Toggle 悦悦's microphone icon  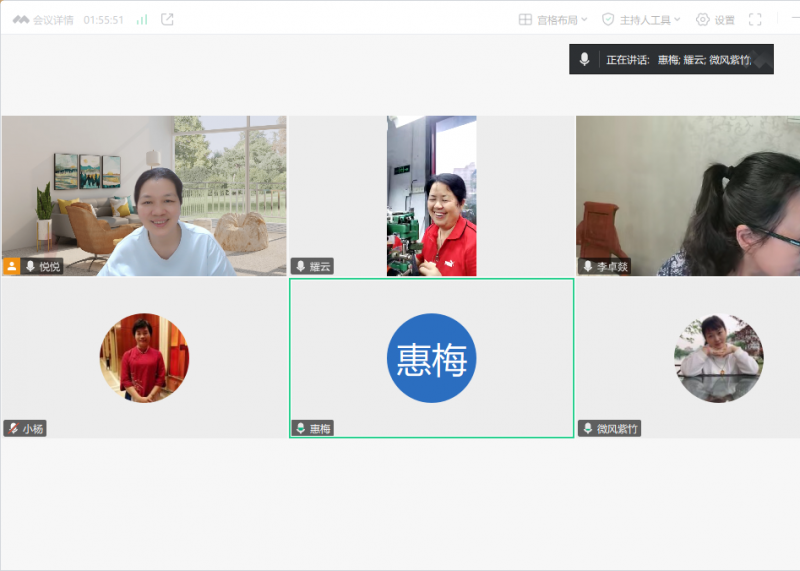pos(31,266)
